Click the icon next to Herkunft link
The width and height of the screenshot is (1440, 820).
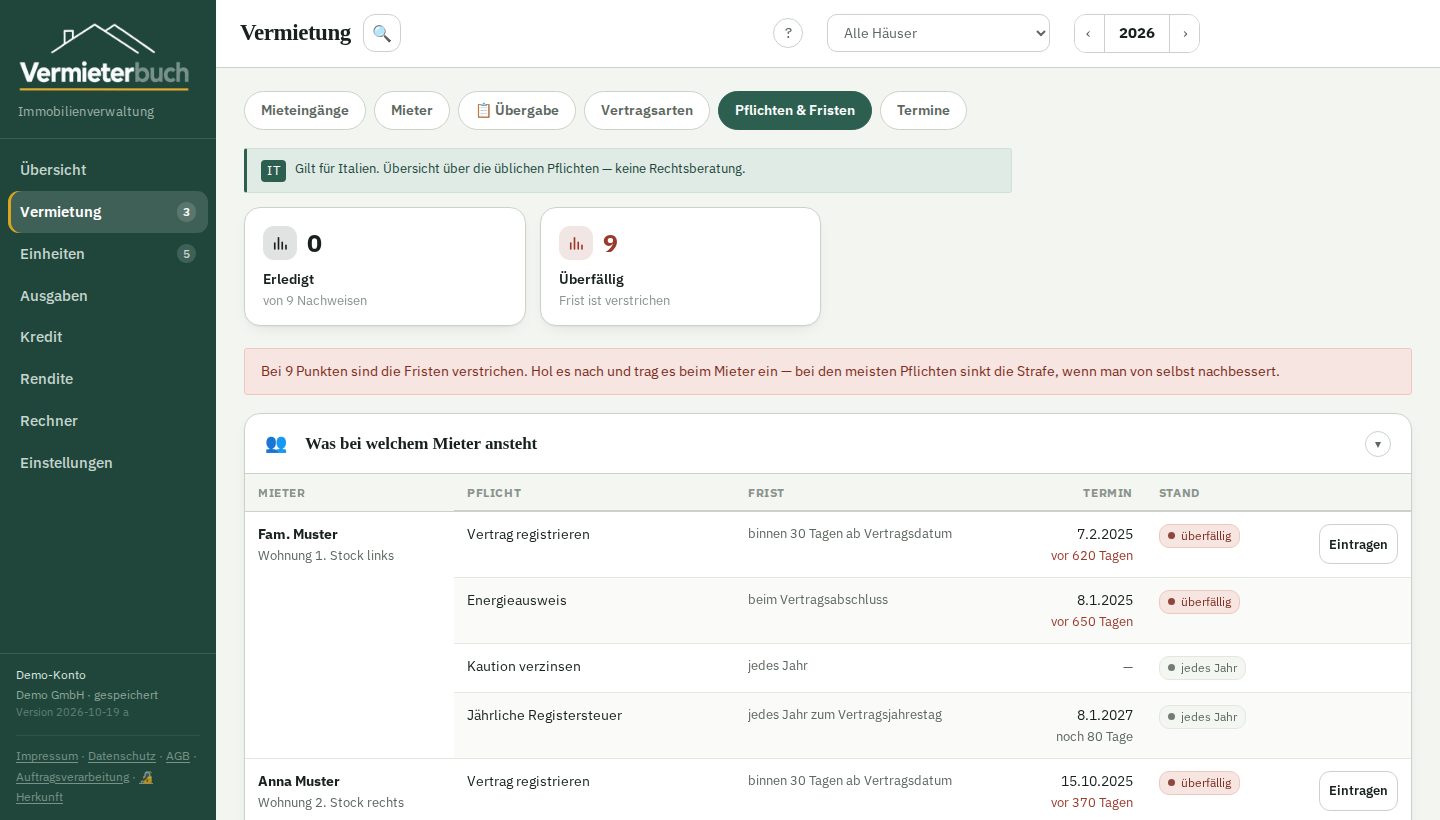(x=146, y=777)
